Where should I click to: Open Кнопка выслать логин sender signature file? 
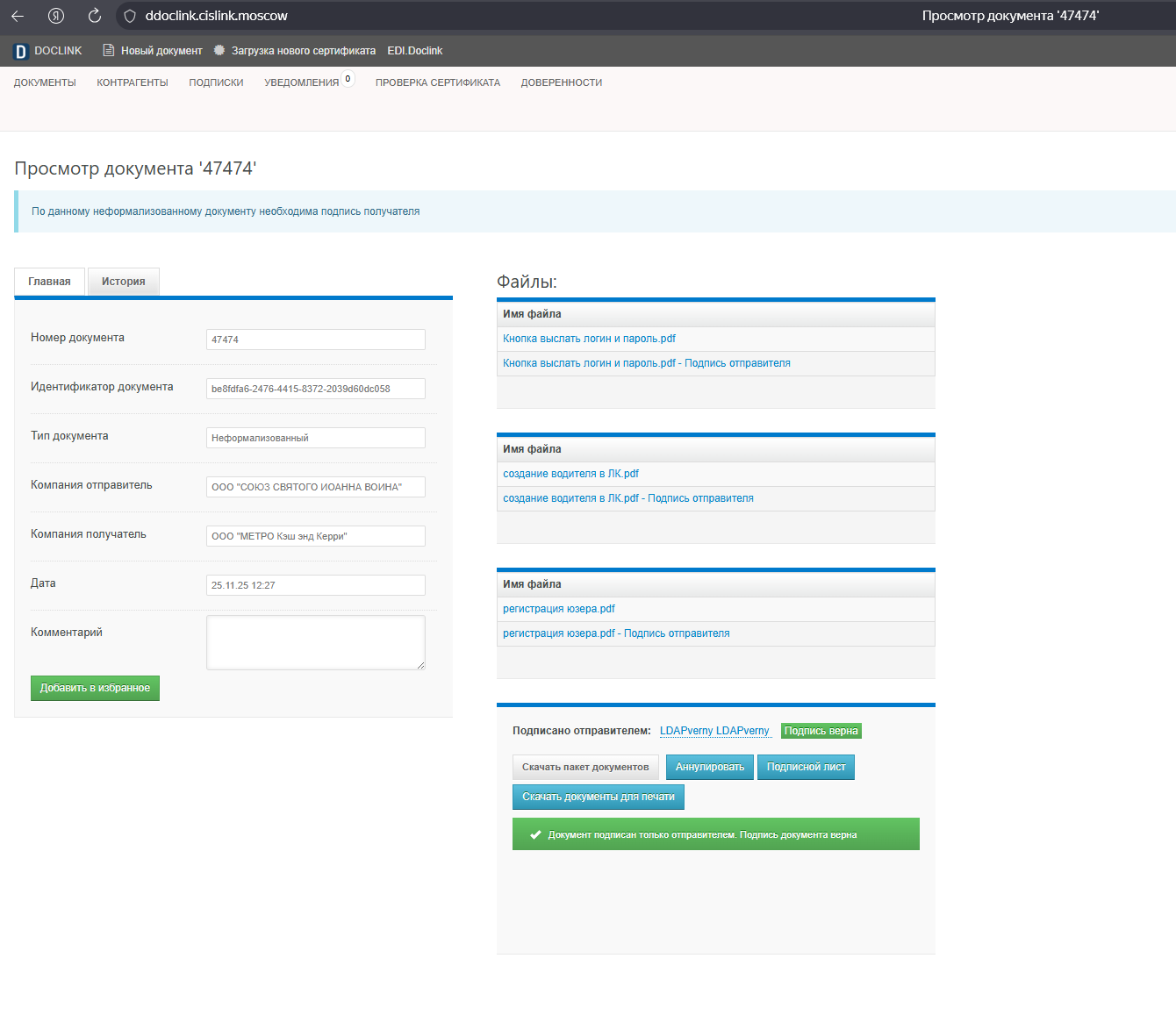click(647, 363)
